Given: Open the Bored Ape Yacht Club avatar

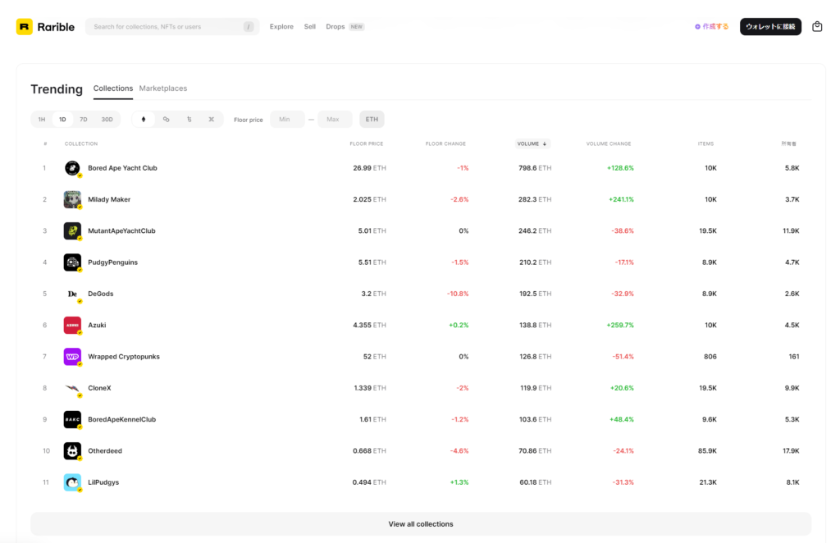Looking at the screenshot, I should pyautogui.click(x=72, y=168).
